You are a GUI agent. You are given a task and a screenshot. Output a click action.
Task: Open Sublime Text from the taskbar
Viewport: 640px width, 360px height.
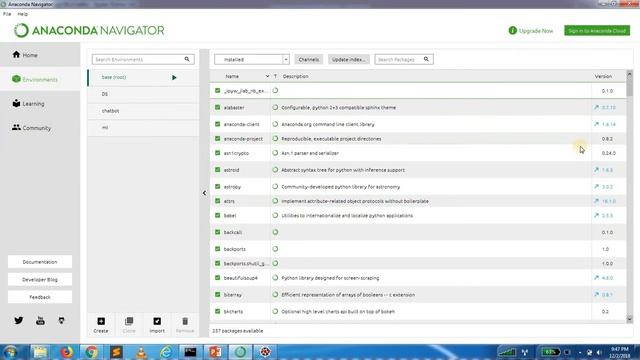[116, 351]
